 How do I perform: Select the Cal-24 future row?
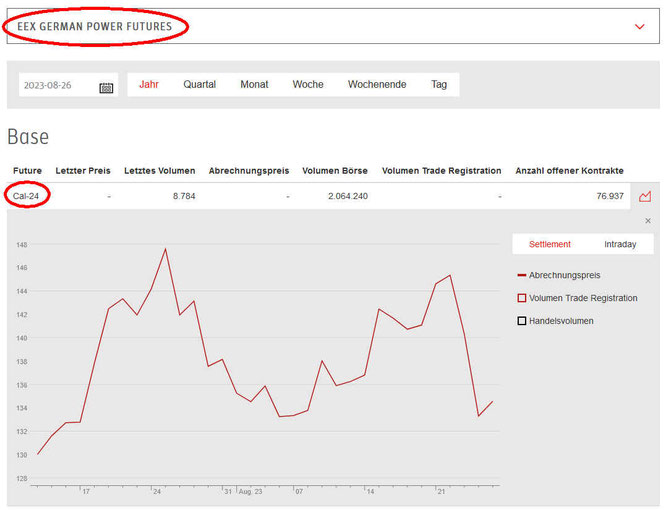(x=318, y=196)
